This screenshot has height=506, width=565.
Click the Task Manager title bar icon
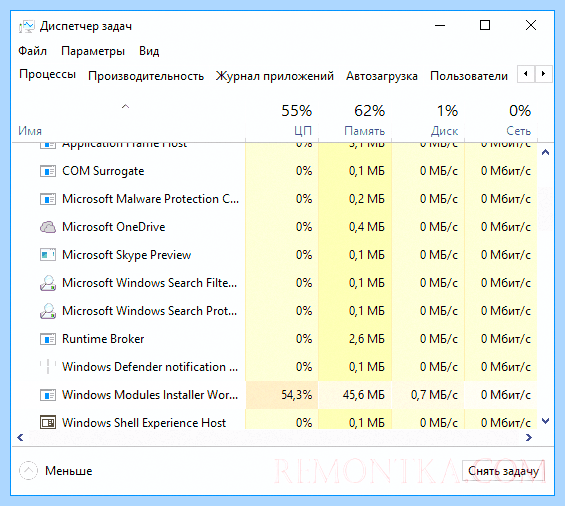(x=27, y=26)
